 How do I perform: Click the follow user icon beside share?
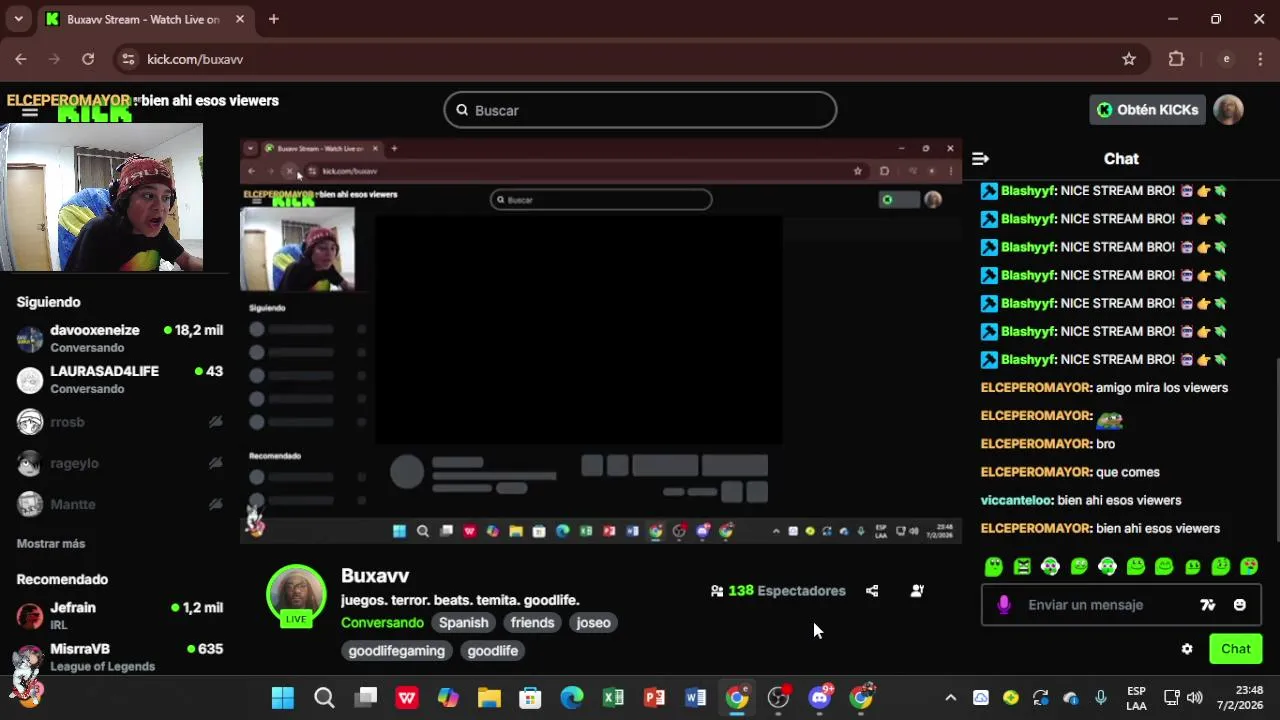917,591
